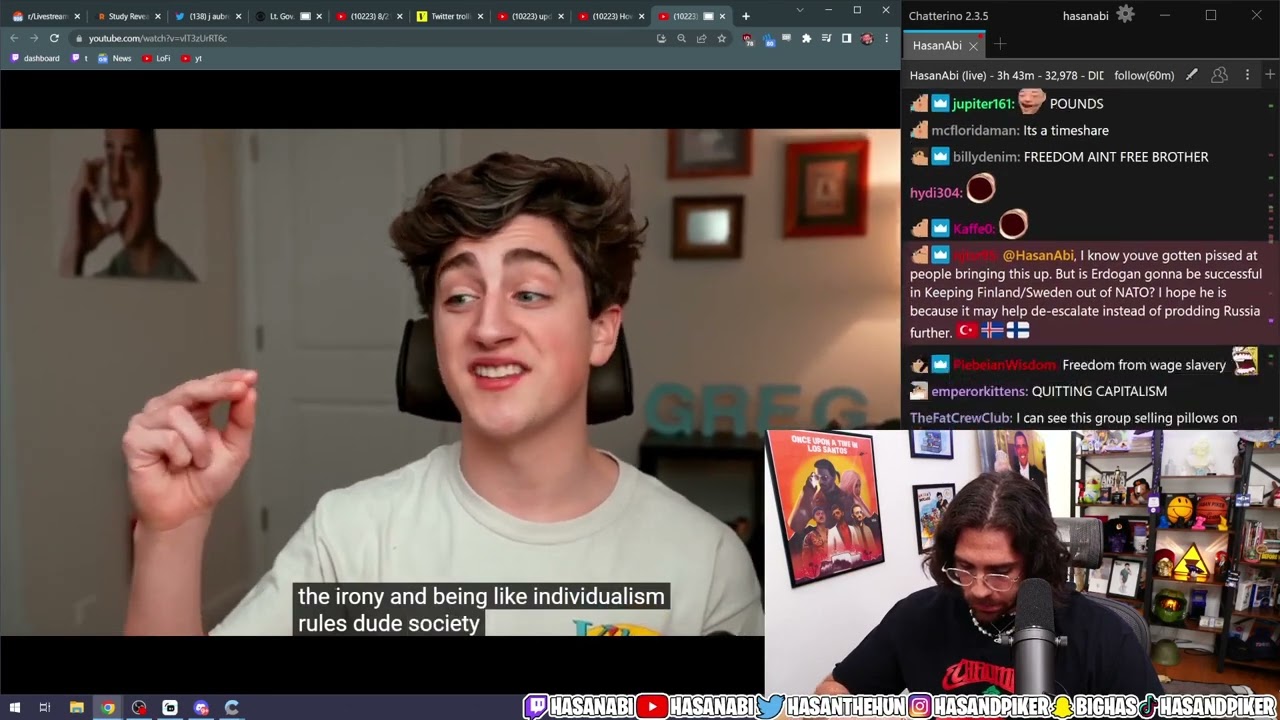The width and height of the screenshot is (1280, 720).
Task: Click username PlebeianWisdom in chat
Action: (x=1004, y=365)
